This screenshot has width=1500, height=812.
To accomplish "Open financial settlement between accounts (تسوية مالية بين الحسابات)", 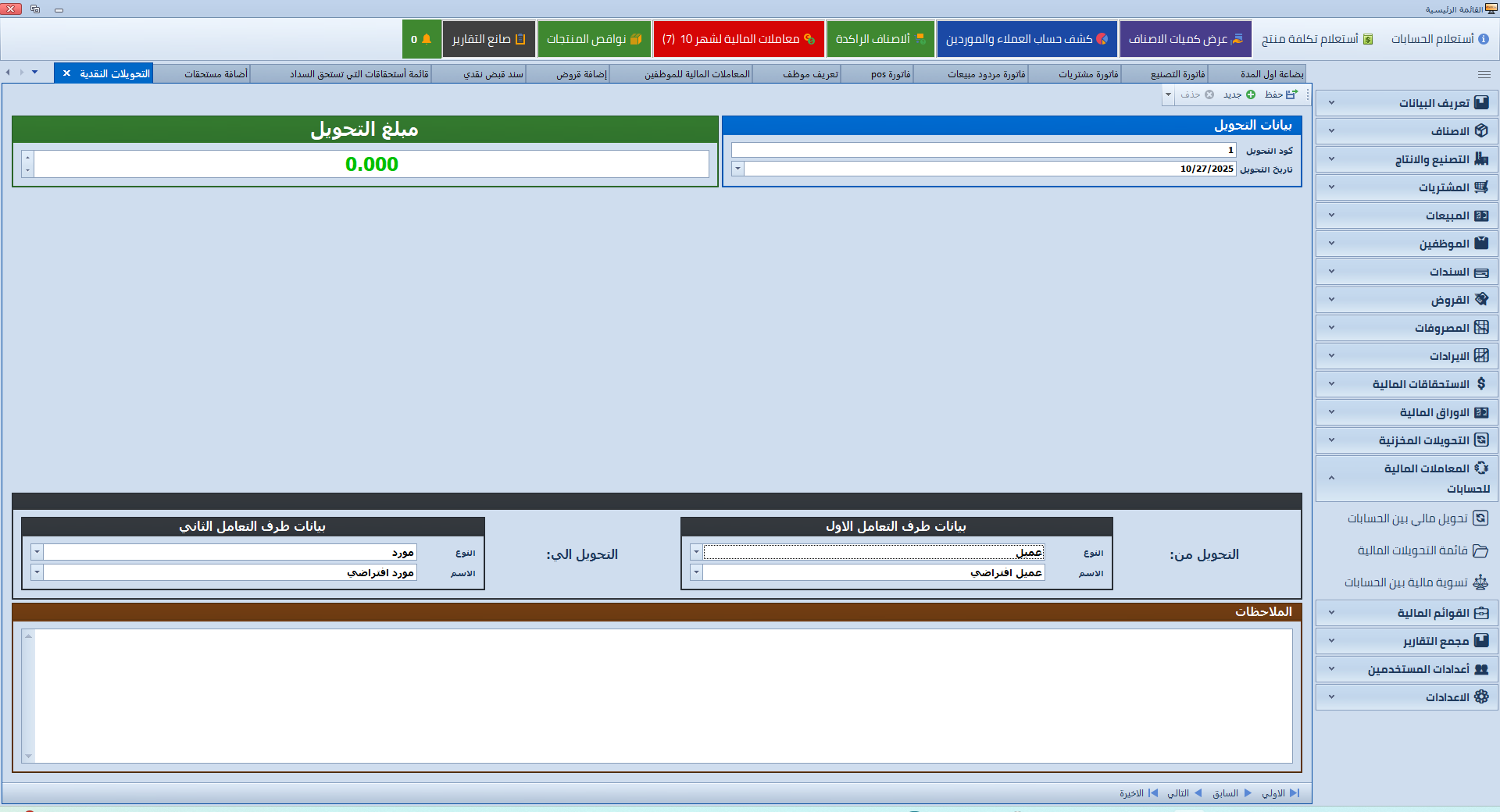I will [x=1416, y=582].
